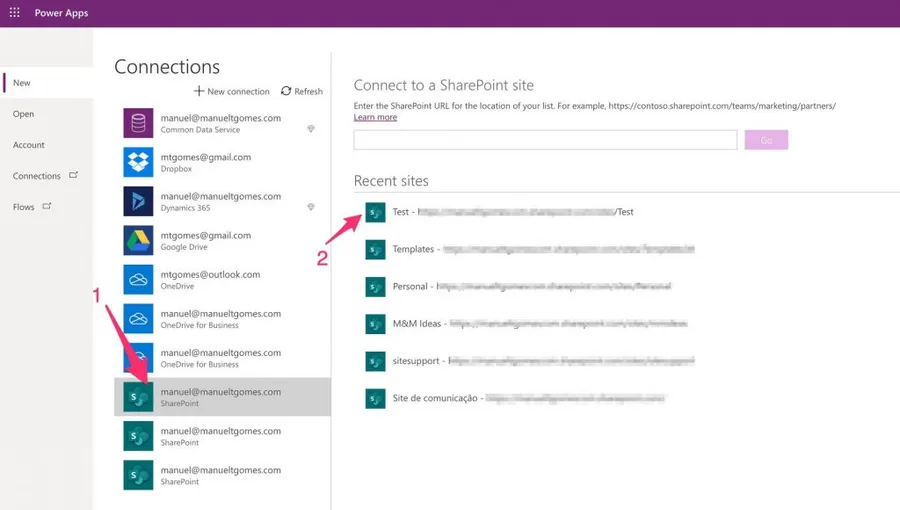Screen dimensions: 900x510
Task: Select the mtgomes@outlook.com OneDrive icon
Action: [138, 279]
